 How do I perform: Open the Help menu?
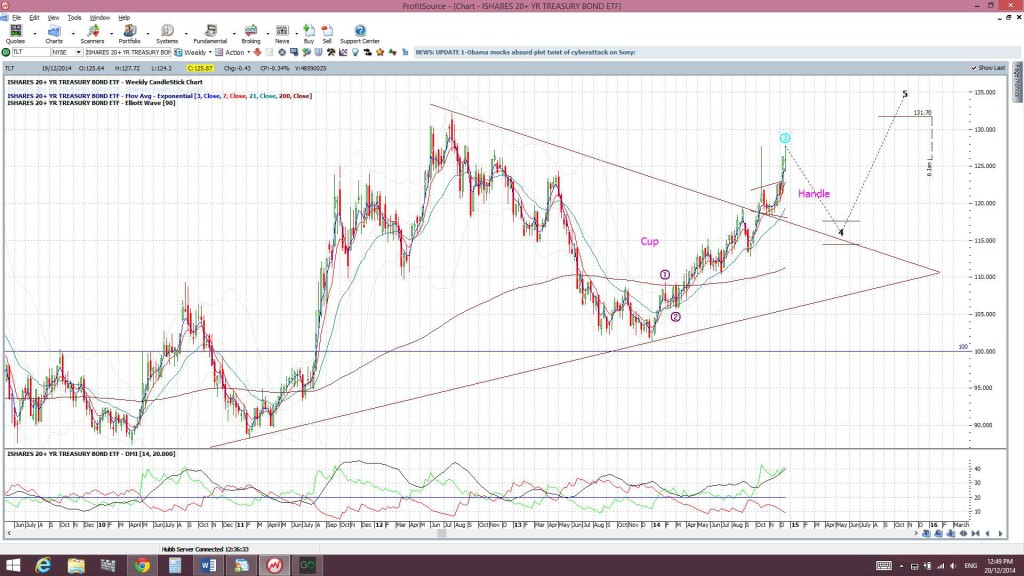click(124, 18)
